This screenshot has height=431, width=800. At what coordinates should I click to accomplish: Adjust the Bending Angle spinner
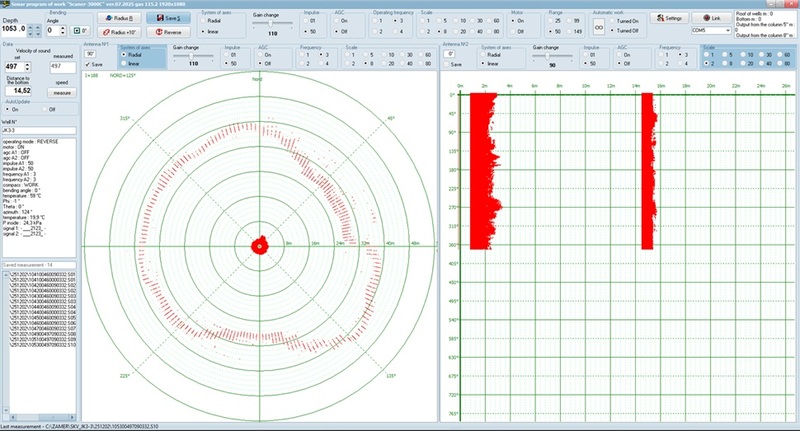tap(61, 30)
